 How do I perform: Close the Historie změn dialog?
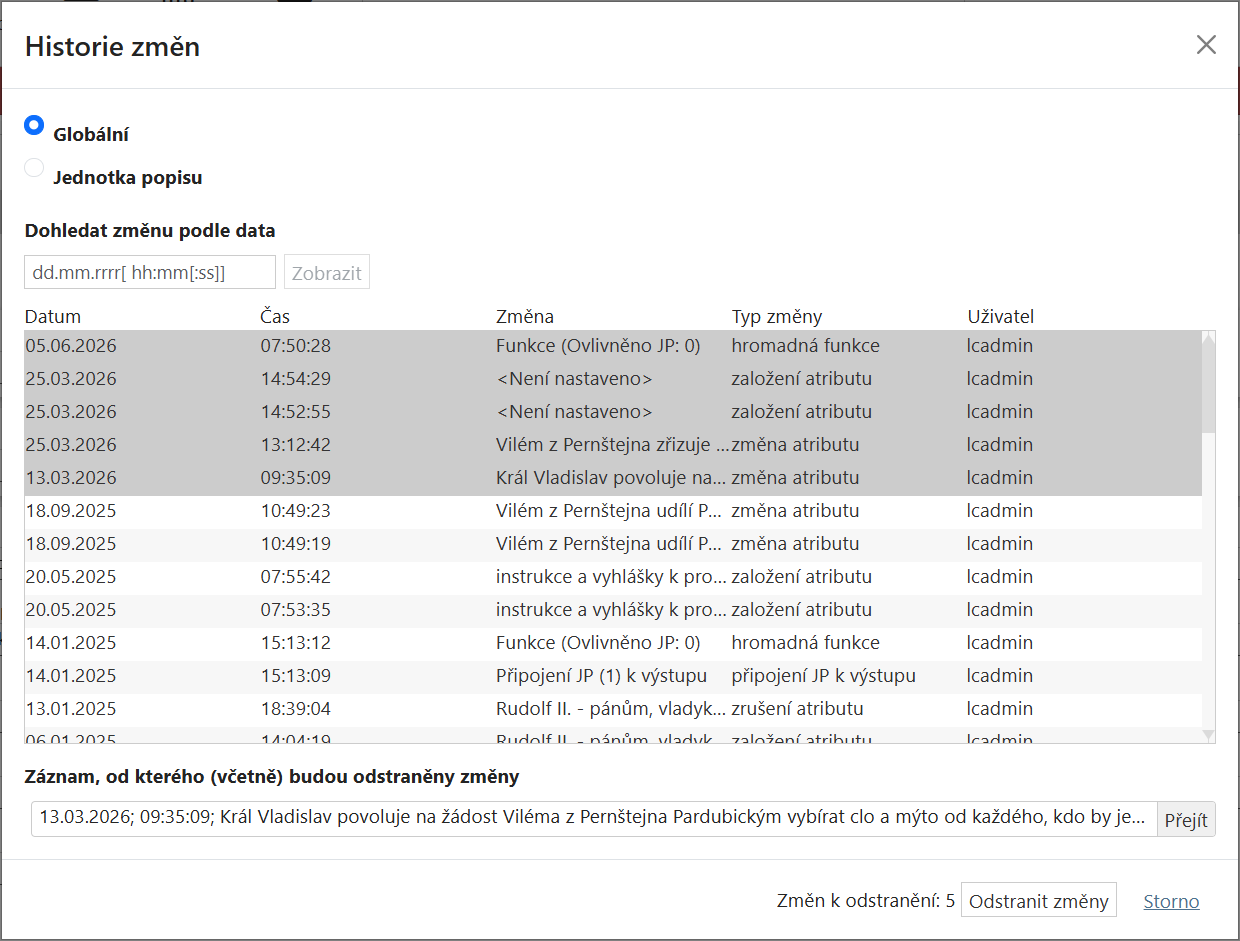pyautogui.click(x=1206, y=45)
